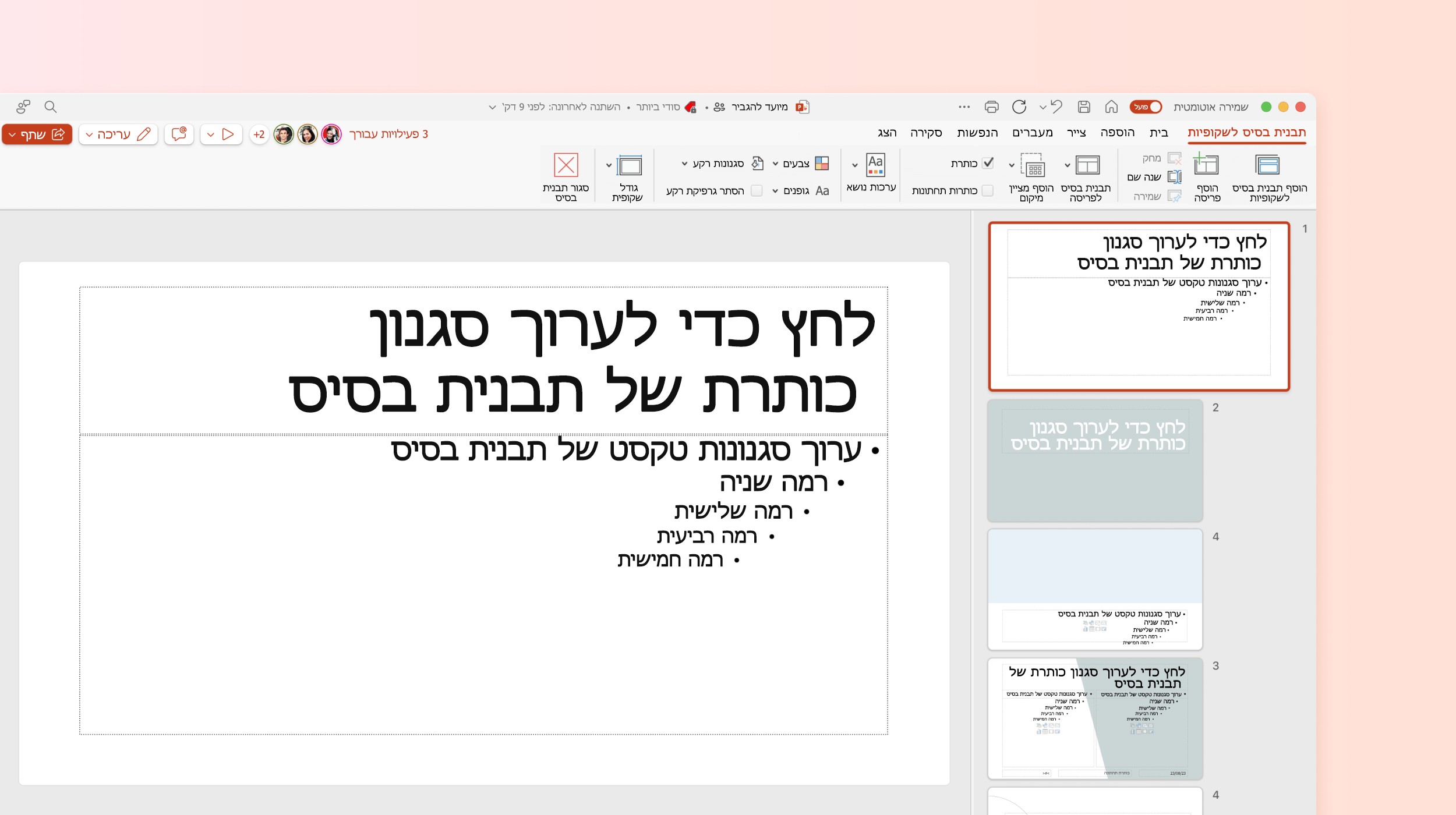1456x815 pixels.
Task: Select slide master thumbnail 1
Action: (x=1139, y=306)
